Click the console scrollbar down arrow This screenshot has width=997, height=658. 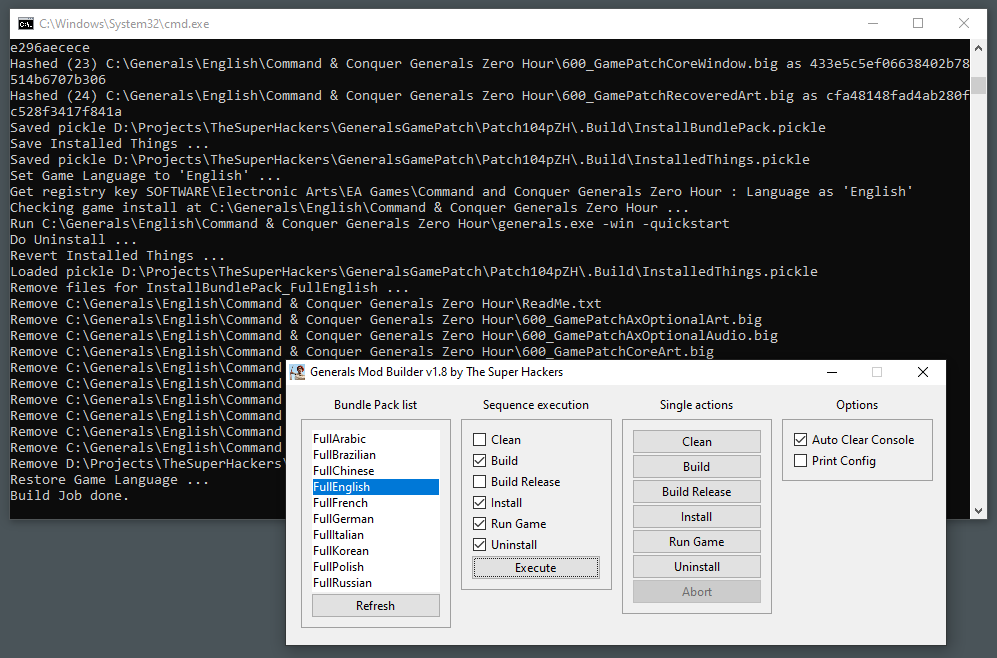[x=979, y=511]
